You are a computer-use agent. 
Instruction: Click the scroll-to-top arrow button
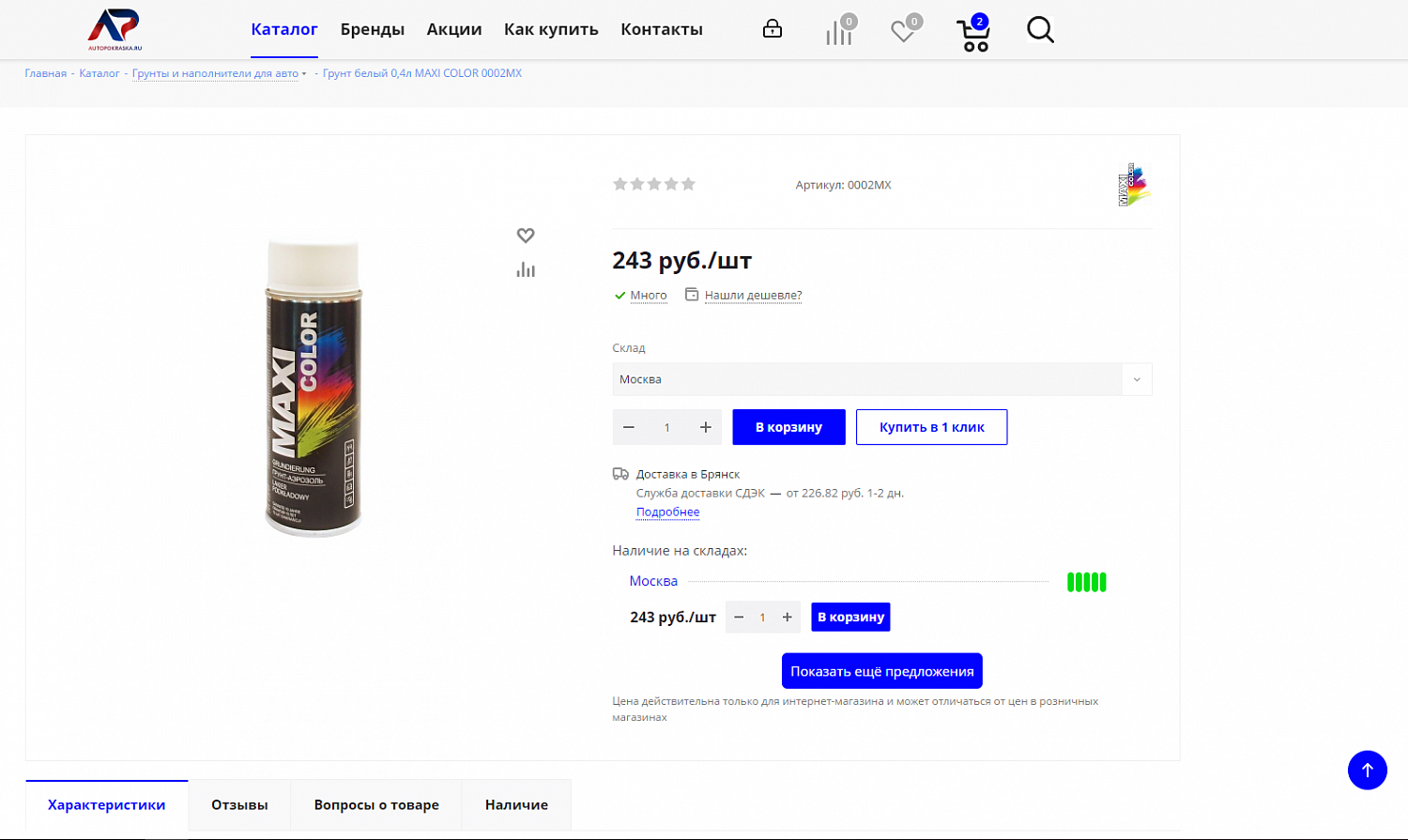(x=1368, y=771)
